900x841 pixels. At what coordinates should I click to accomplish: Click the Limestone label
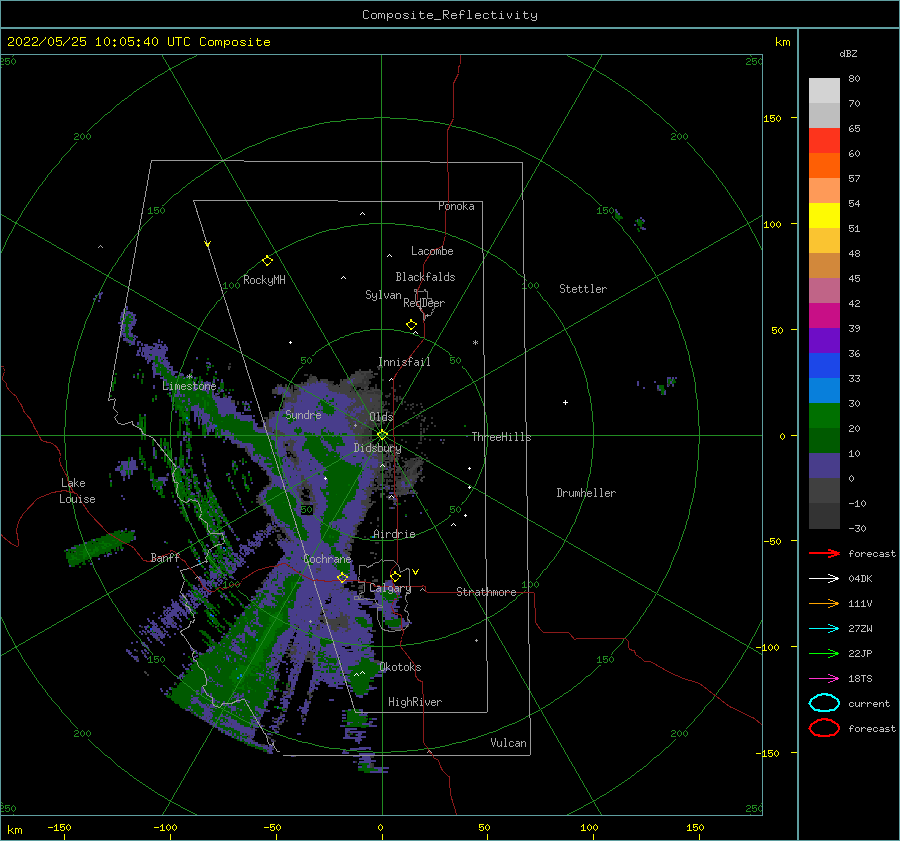coord(189,386)
